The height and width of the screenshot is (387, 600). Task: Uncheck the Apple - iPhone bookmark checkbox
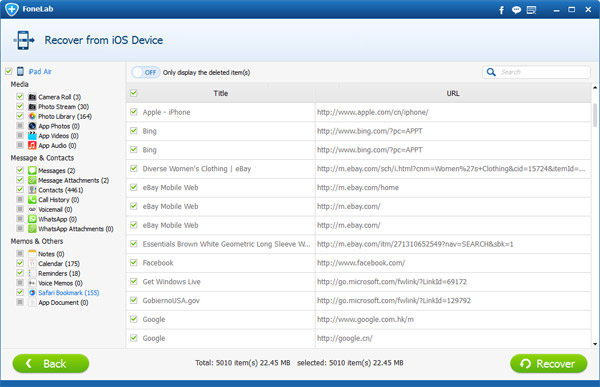[x=134, y=111]
